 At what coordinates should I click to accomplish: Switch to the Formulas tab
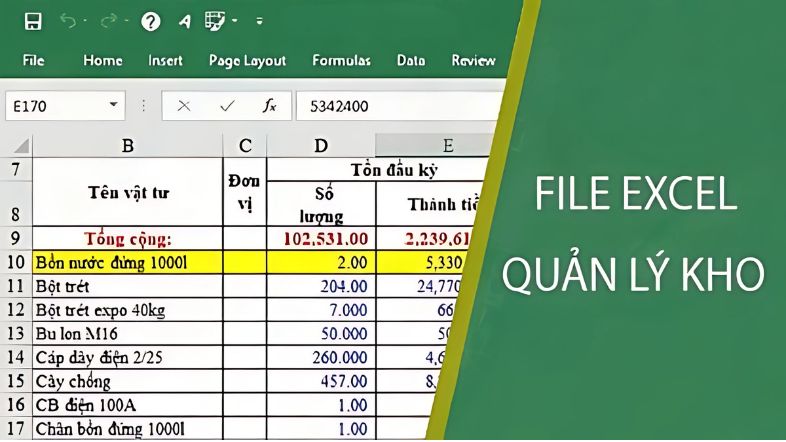pyautogui.click(x=341, y=60)
